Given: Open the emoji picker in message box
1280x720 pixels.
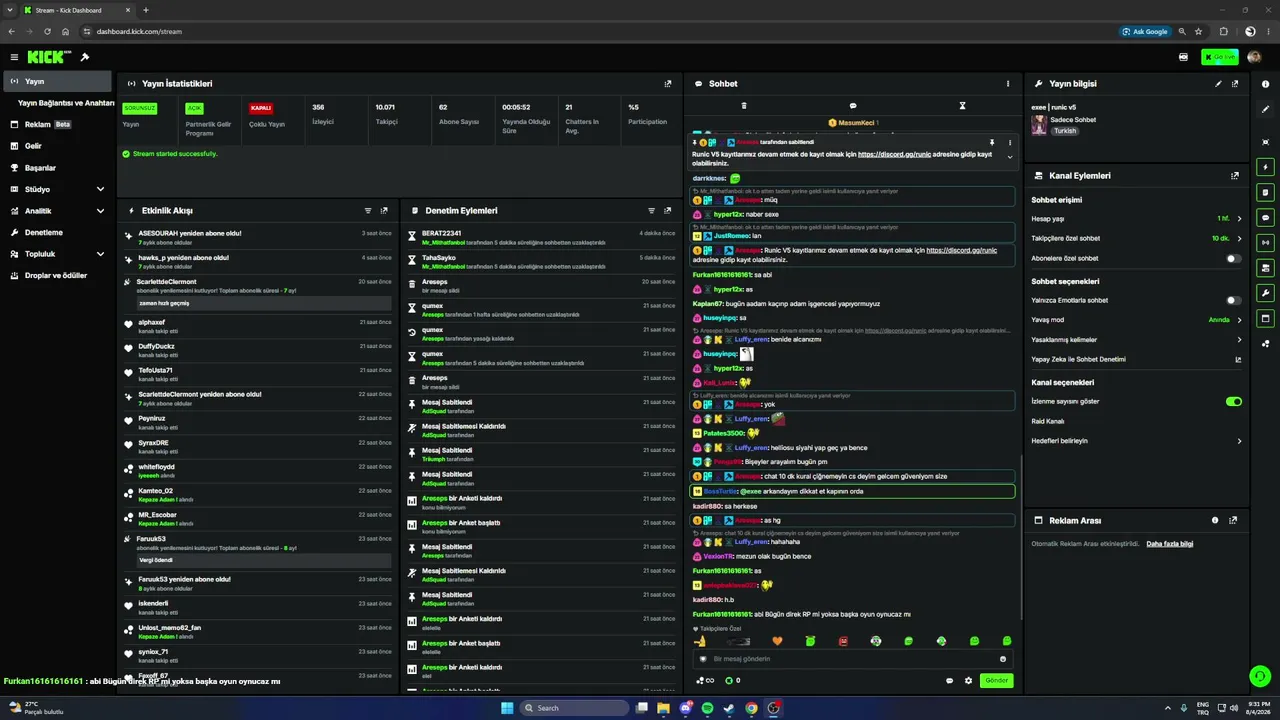Looking at the screenshot, I should coord(1003,659).
